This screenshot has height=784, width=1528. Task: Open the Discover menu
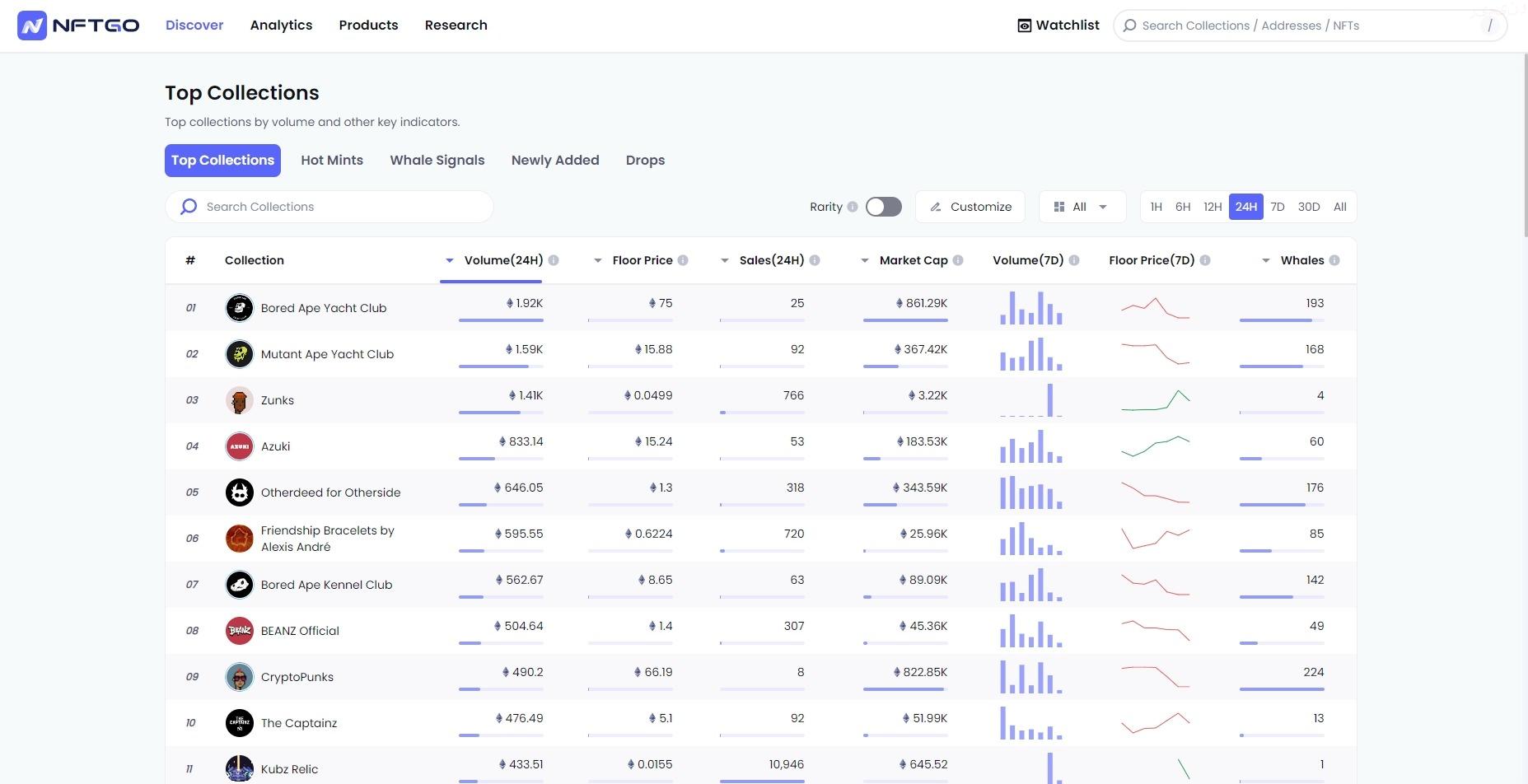[194, 26]
